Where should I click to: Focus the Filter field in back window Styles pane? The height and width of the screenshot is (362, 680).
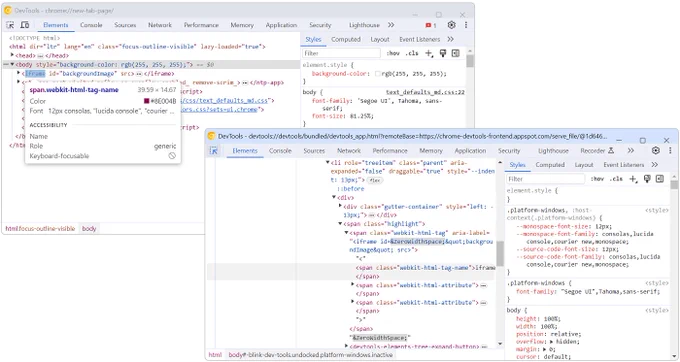pyautogui.click(x=342, y=53)
